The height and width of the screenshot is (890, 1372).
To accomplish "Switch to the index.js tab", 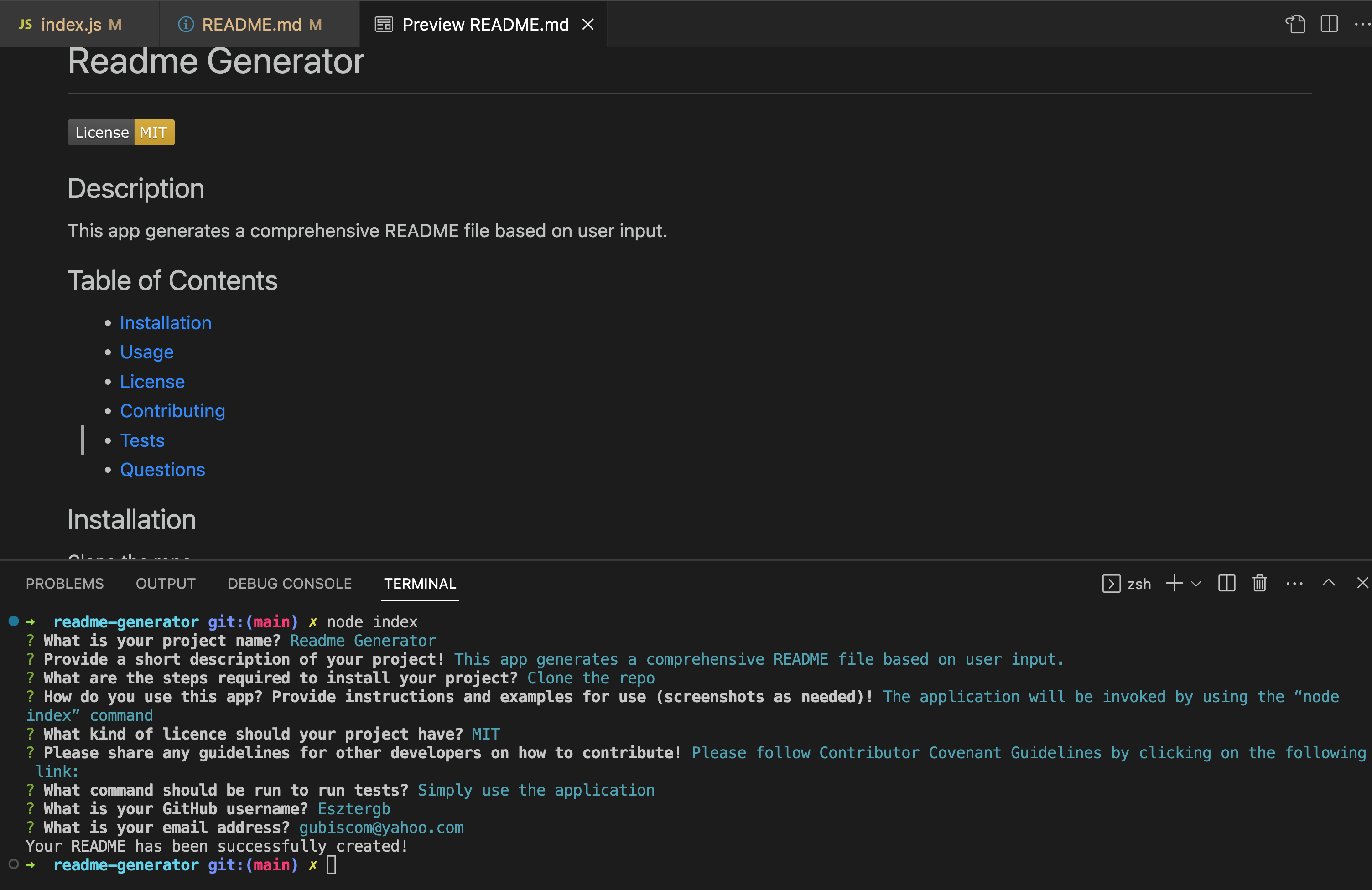I will click(71, 24).
